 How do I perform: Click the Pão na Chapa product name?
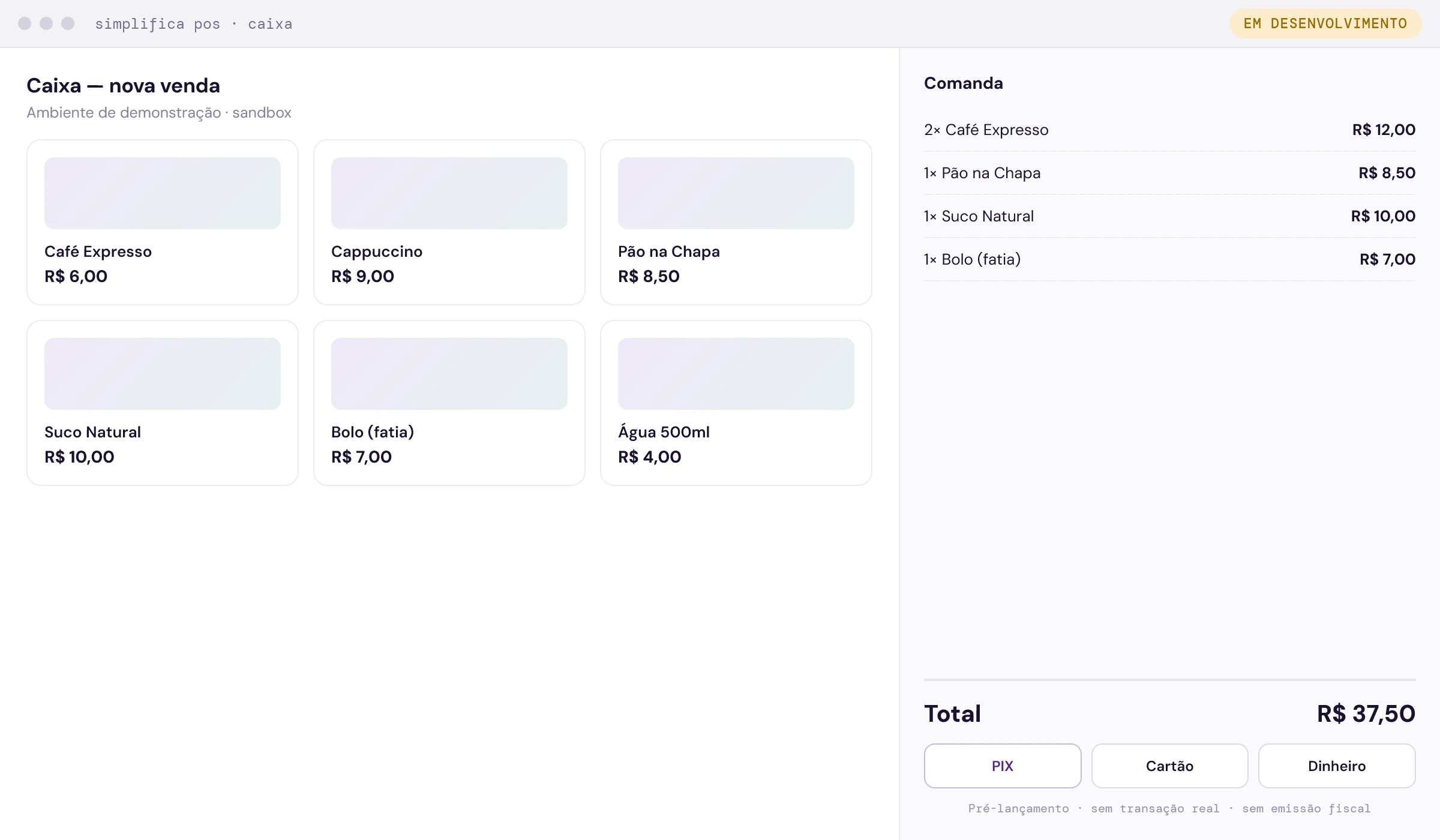(669, 251)
